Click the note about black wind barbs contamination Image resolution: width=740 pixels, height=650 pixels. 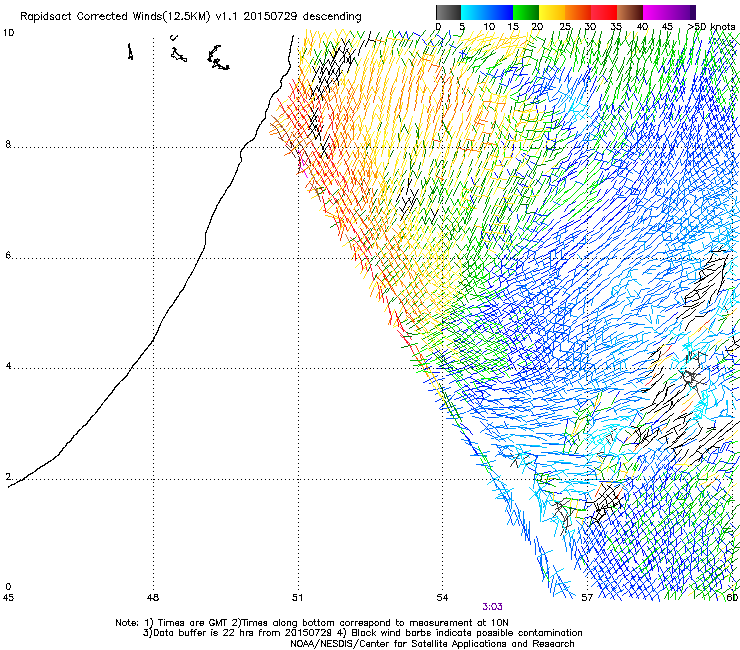467,633
